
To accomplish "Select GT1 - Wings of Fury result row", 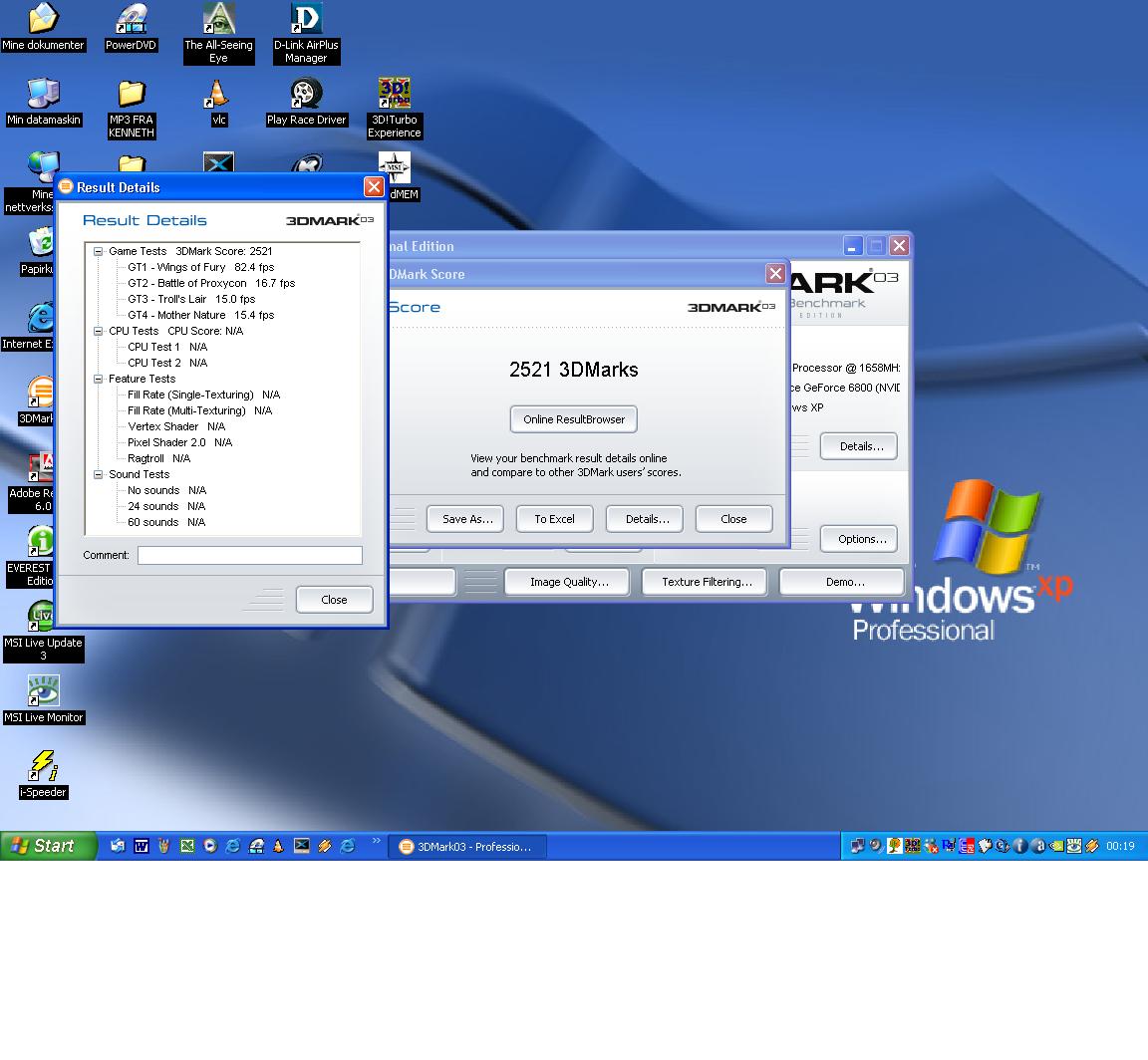I will (x=200, y=267).
